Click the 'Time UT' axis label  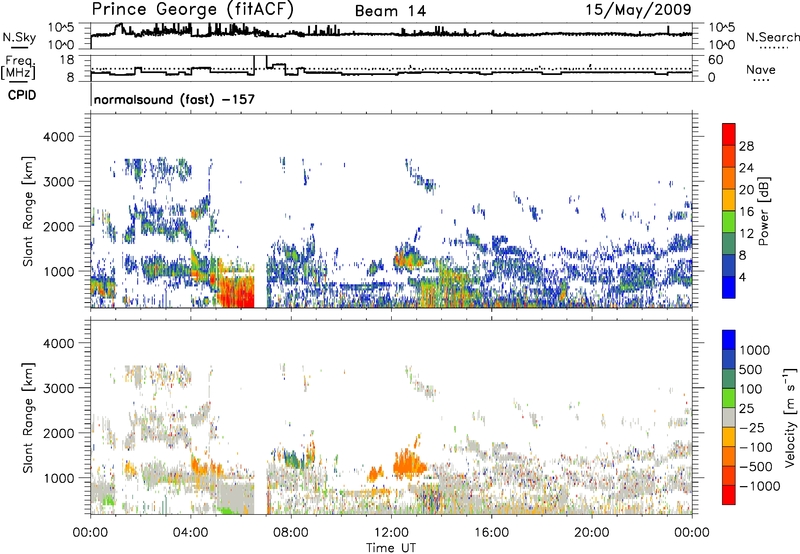[x=391, y=548]
